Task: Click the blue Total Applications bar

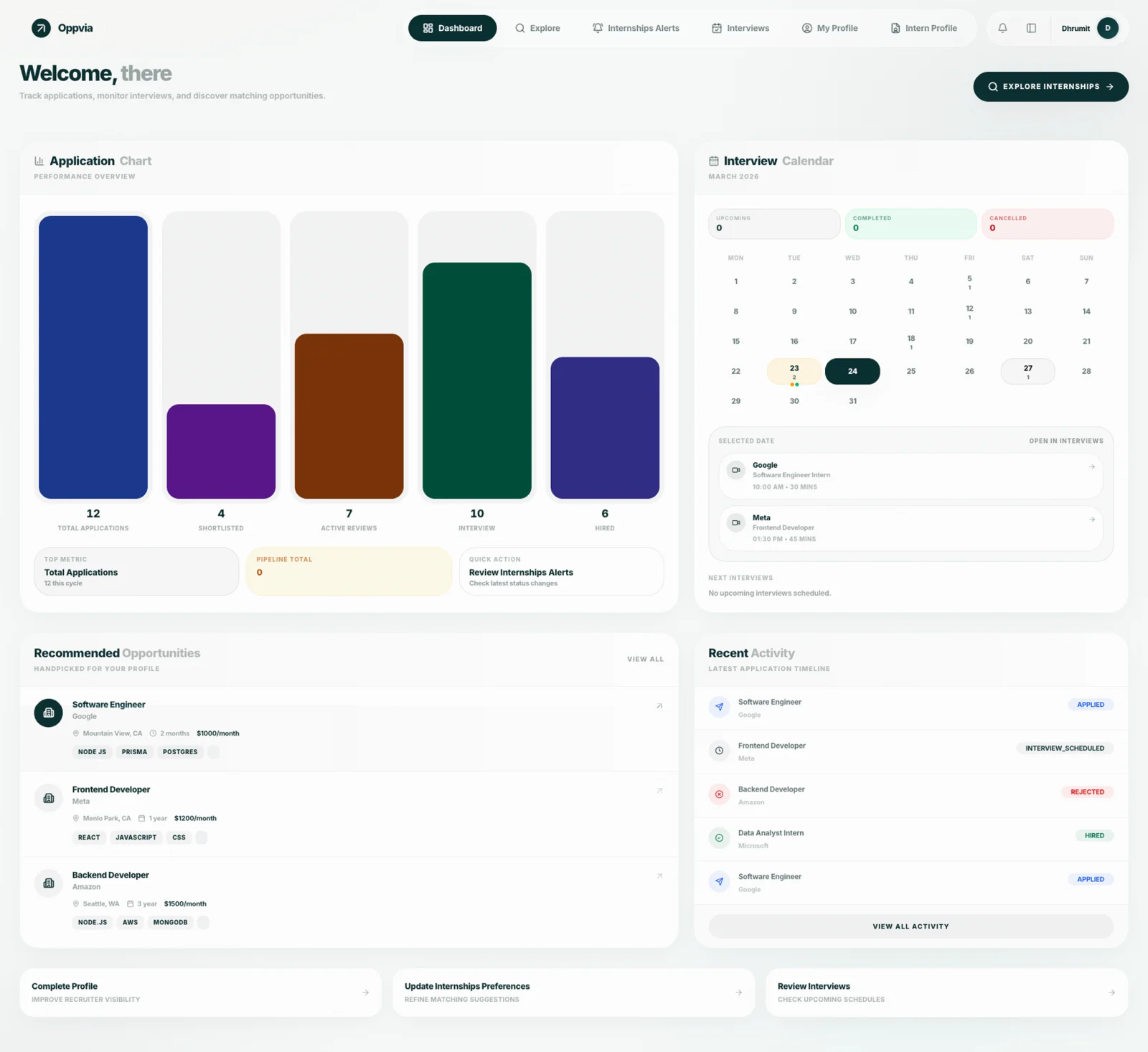Action: click(93, 357)
